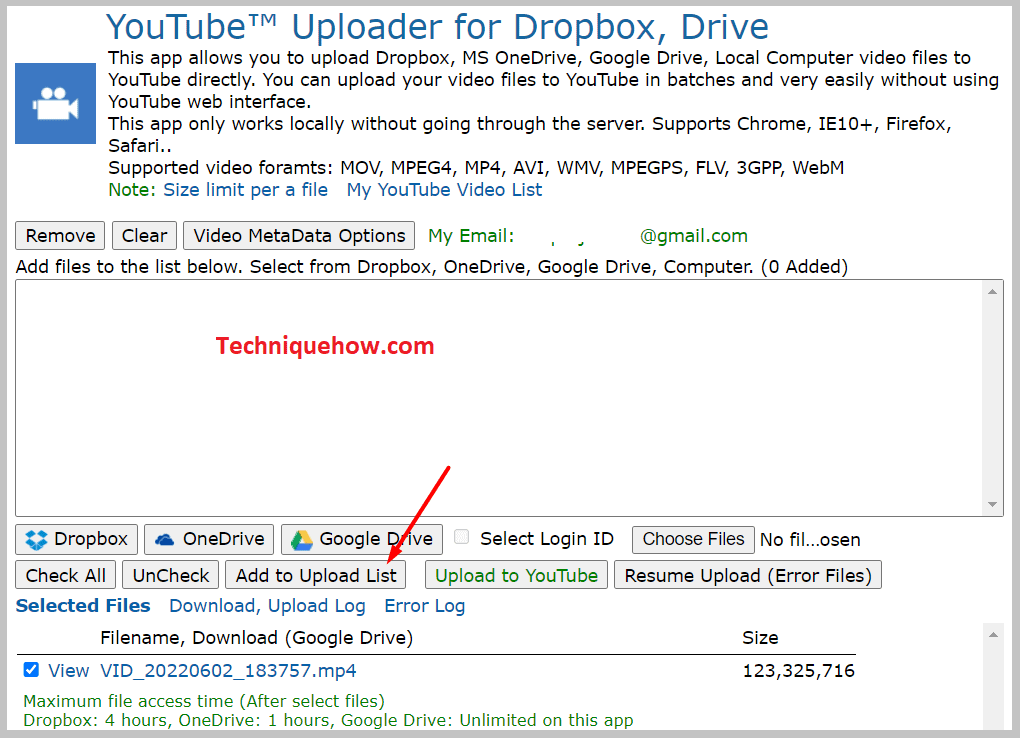Select files from Google Drive
The width and height of the screenshot is (1020, 738).
[362, 540]
